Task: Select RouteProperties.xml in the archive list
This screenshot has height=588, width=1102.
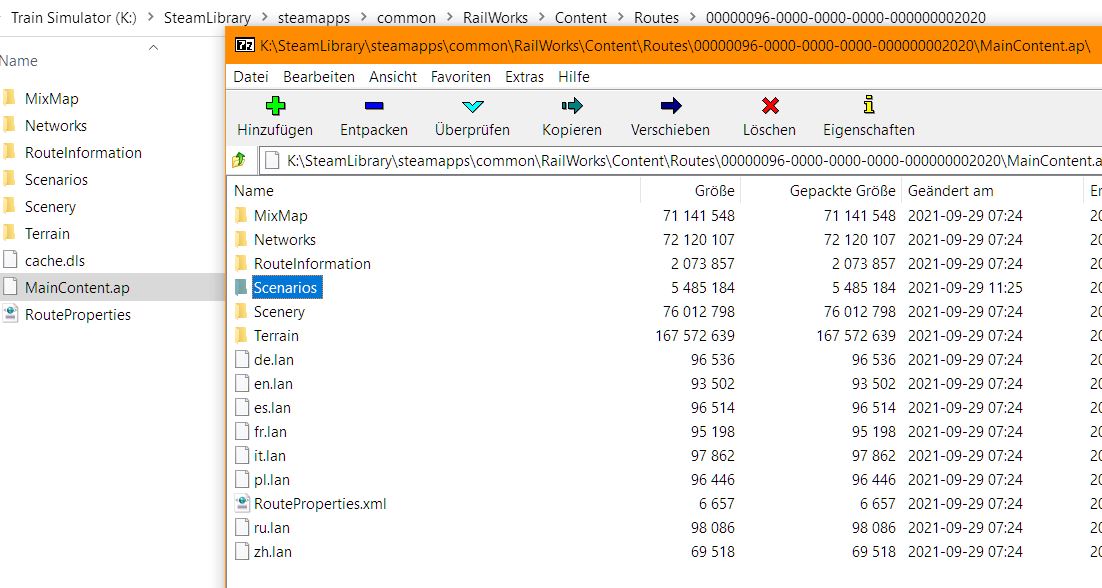Action: [x=320, y=504]
